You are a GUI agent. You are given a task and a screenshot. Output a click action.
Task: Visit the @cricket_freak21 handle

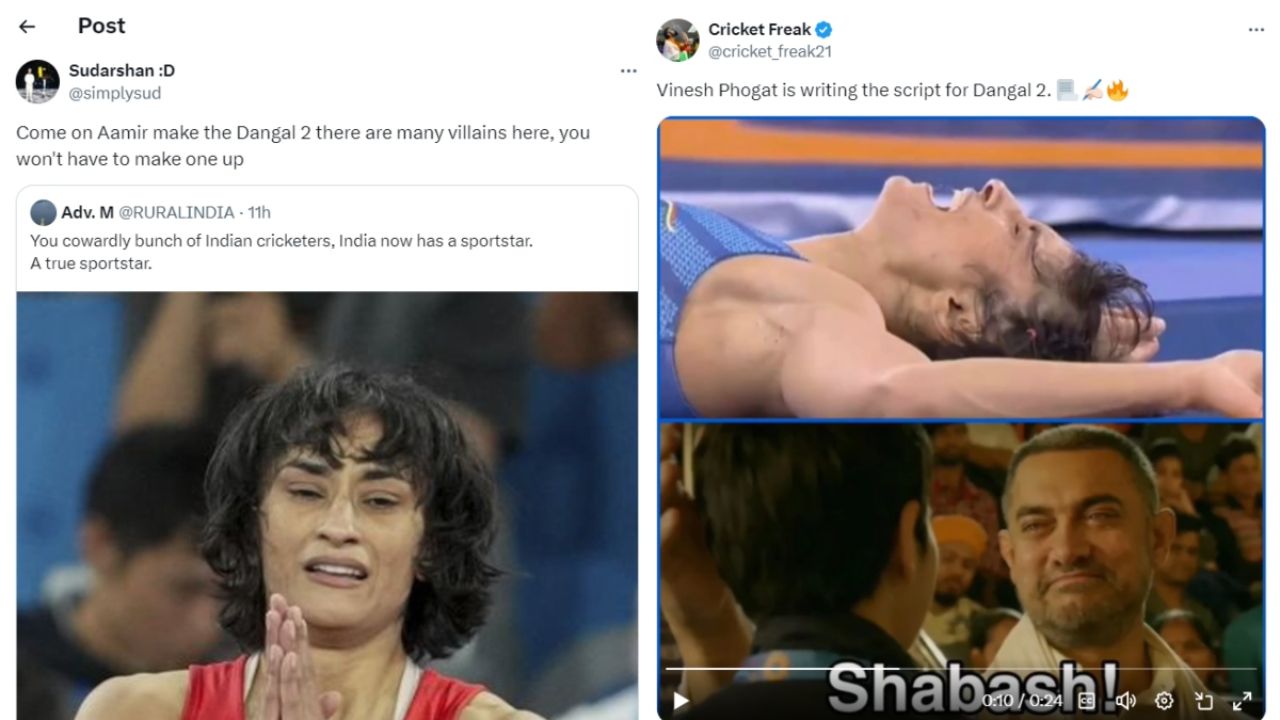pyautogui.click(x=770, y=52)
